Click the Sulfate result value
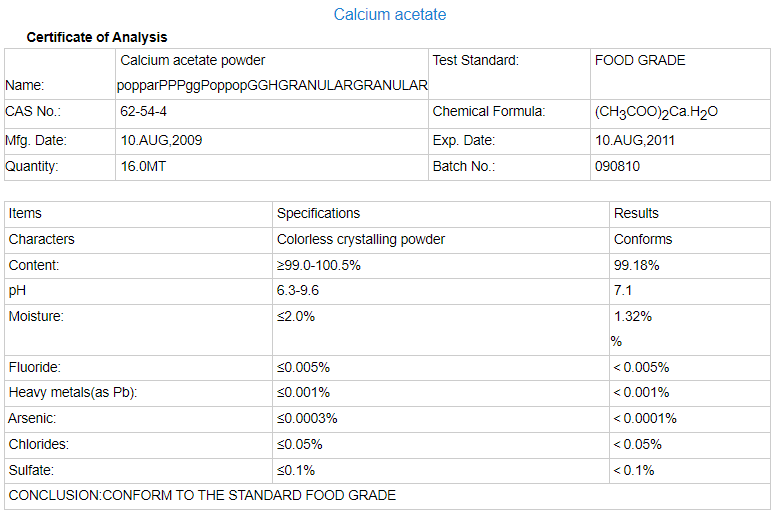 pyautogui.click(x=633, y=470)
